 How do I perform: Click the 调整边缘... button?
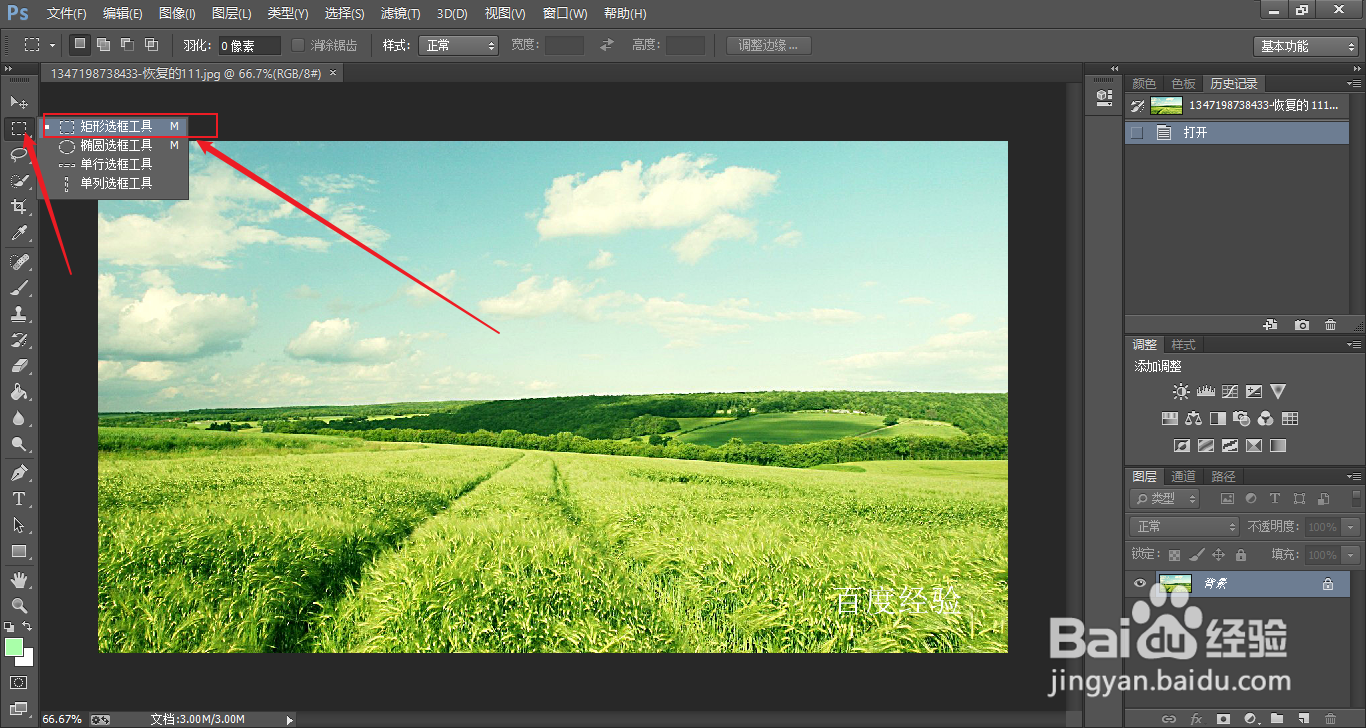769,45
